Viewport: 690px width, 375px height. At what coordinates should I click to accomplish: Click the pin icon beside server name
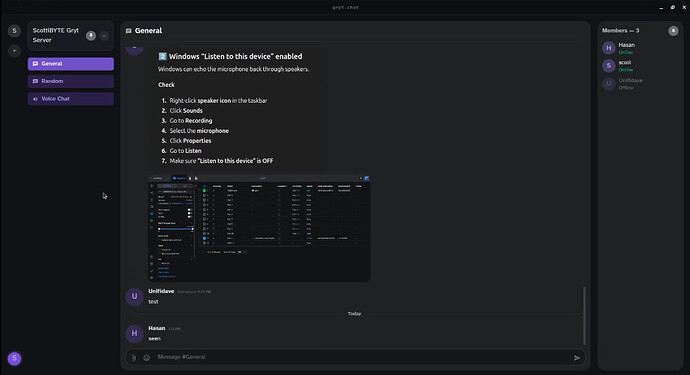(91, 36)
